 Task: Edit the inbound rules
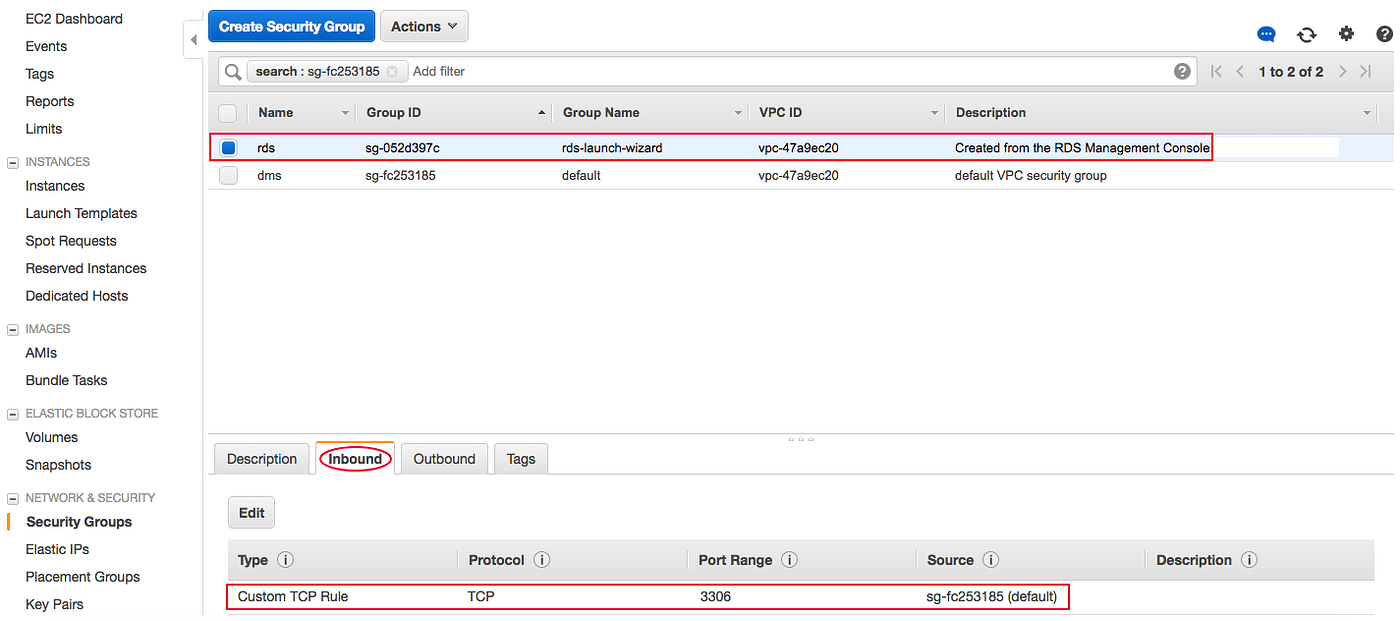coord(251,512)
